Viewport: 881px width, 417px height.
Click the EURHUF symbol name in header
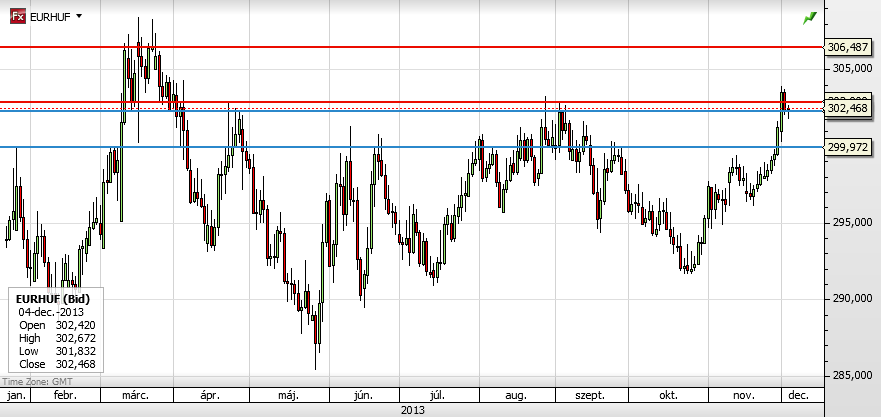[50, 17]
